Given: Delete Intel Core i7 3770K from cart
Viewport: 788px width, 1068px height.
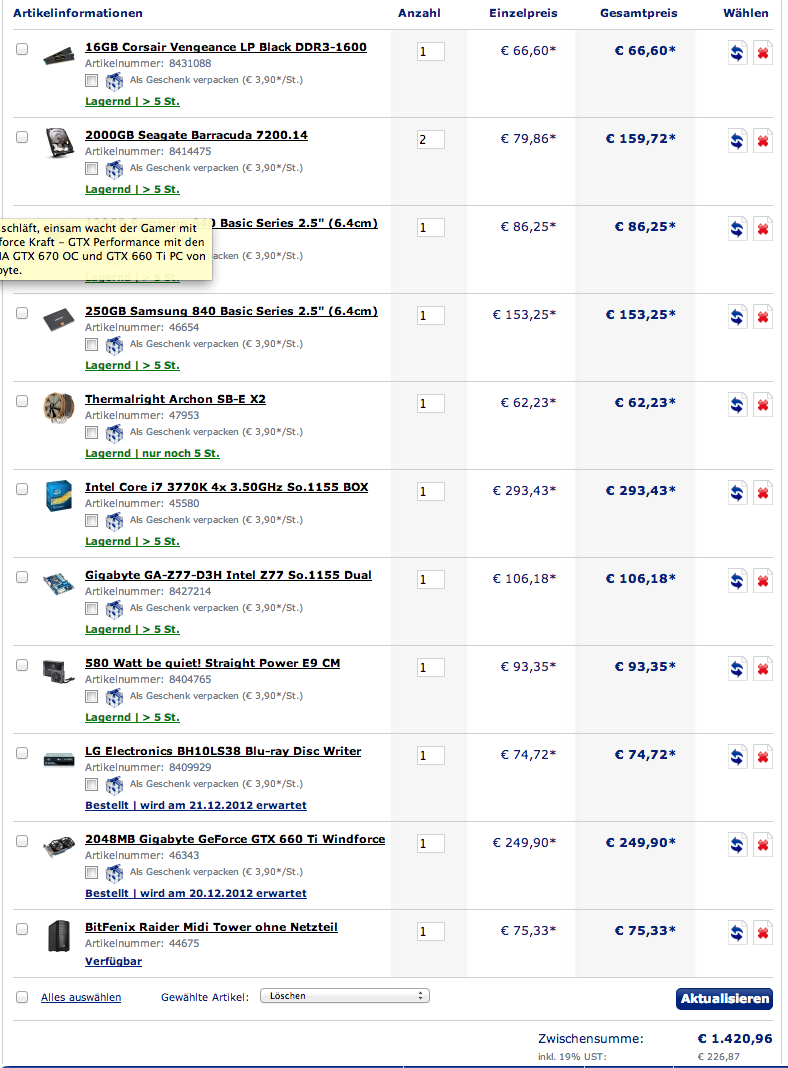Looking at the screenshot, I should [763, 492].
